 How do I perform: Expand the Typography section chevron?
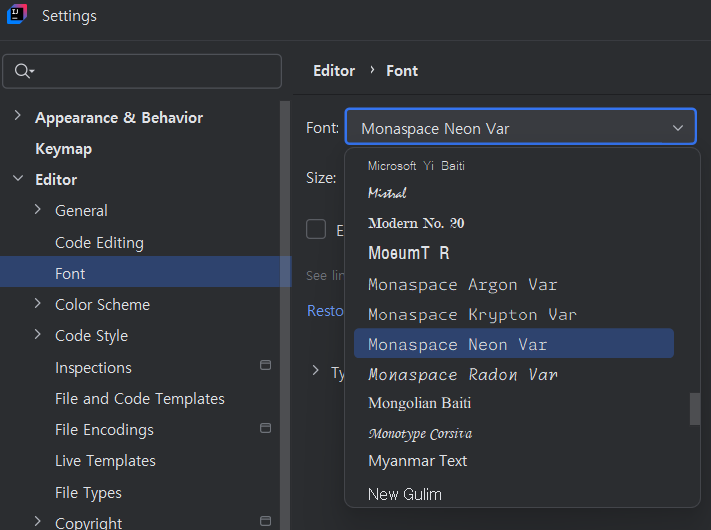click(x=316, y=370)
